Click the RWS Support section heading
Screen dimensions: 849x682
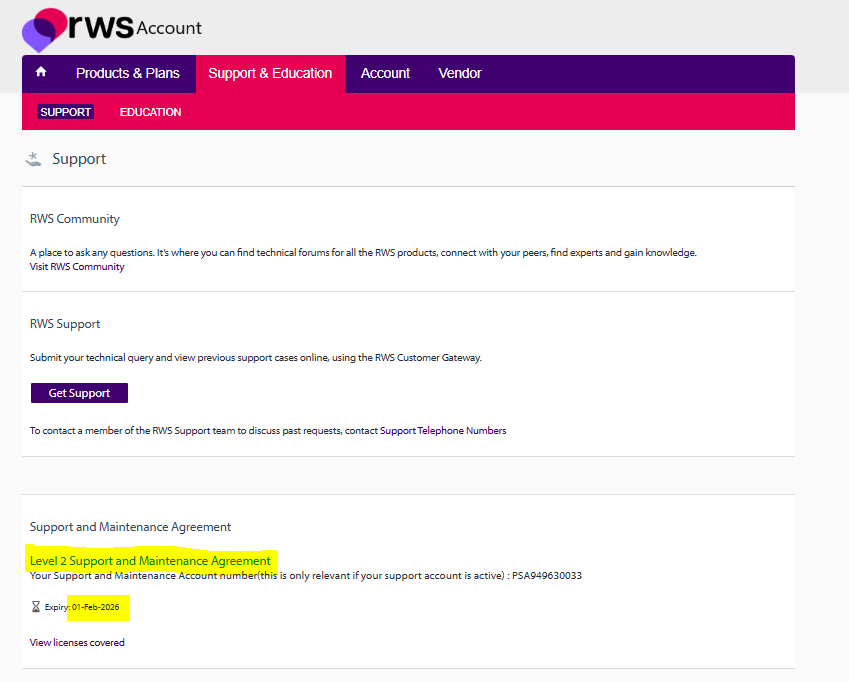click(65, 324)
